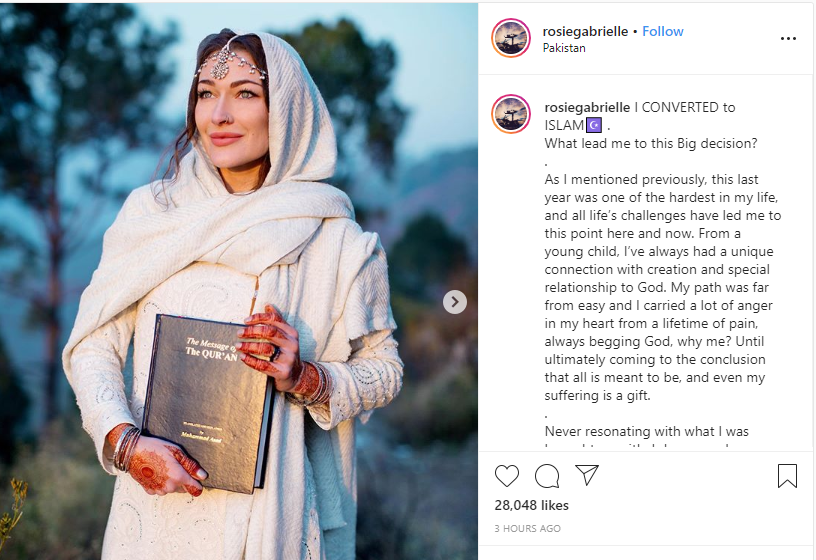Click the 'Never resonating with what I was' line

(x=646, y=431)
